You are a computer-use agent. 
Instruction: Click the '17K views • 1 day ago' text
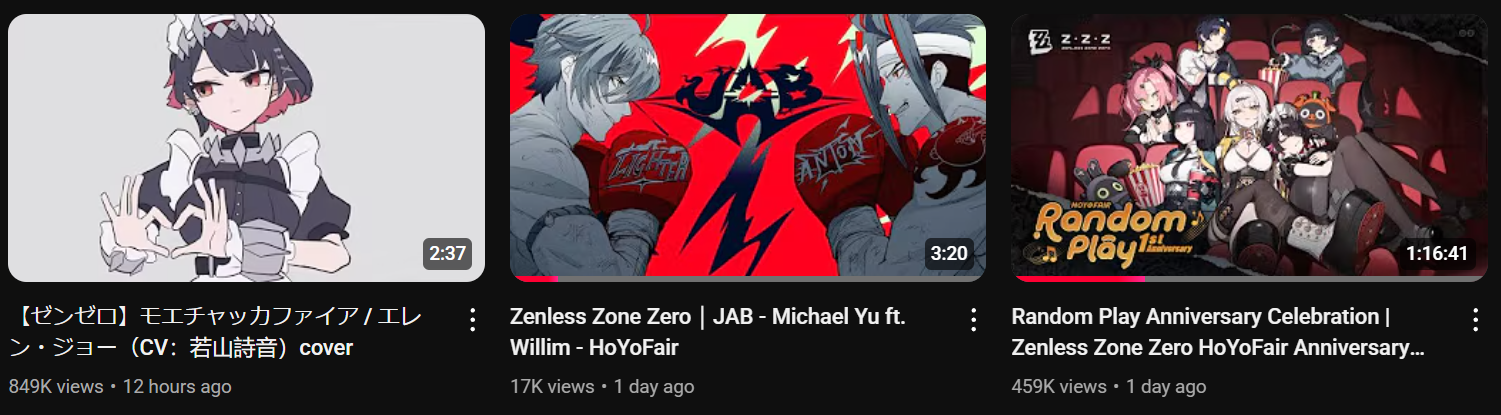tap(602, 386)
